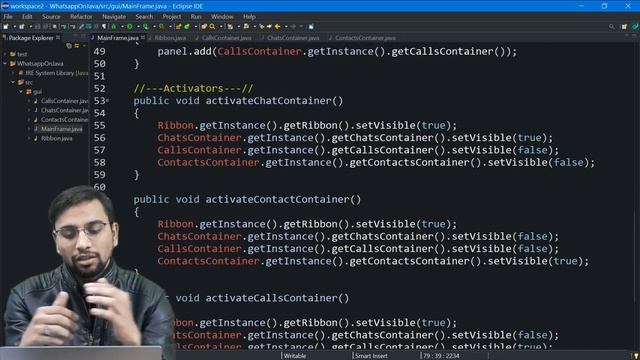Click the New Java Class icon
The height and width of the screenshot is (360, 640).
point(187,27)
